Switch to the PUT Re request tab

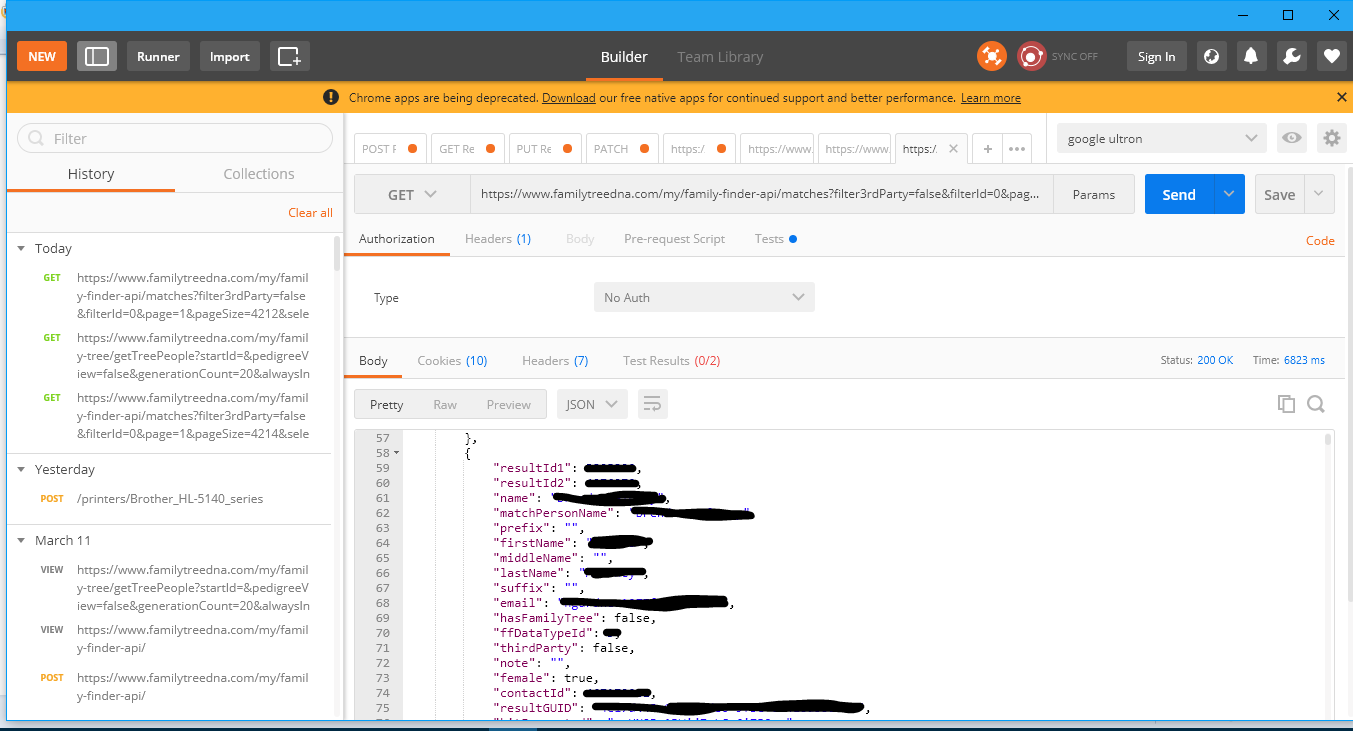tap(544, 149)
